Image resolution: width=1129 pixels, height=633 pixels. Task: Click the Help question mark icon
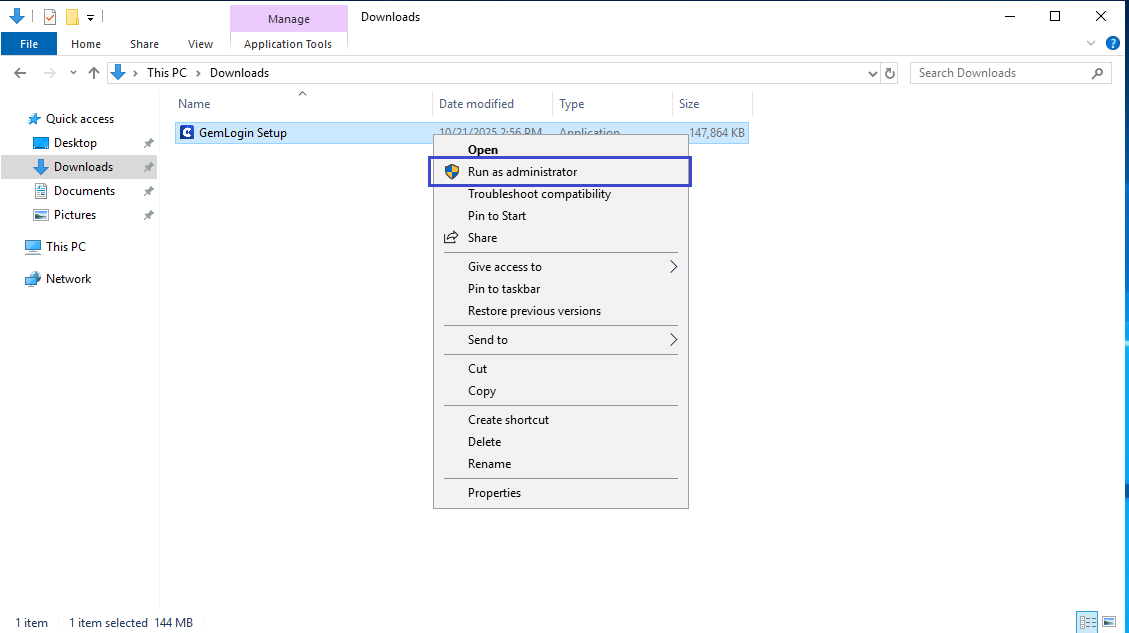coord(1112,44)
